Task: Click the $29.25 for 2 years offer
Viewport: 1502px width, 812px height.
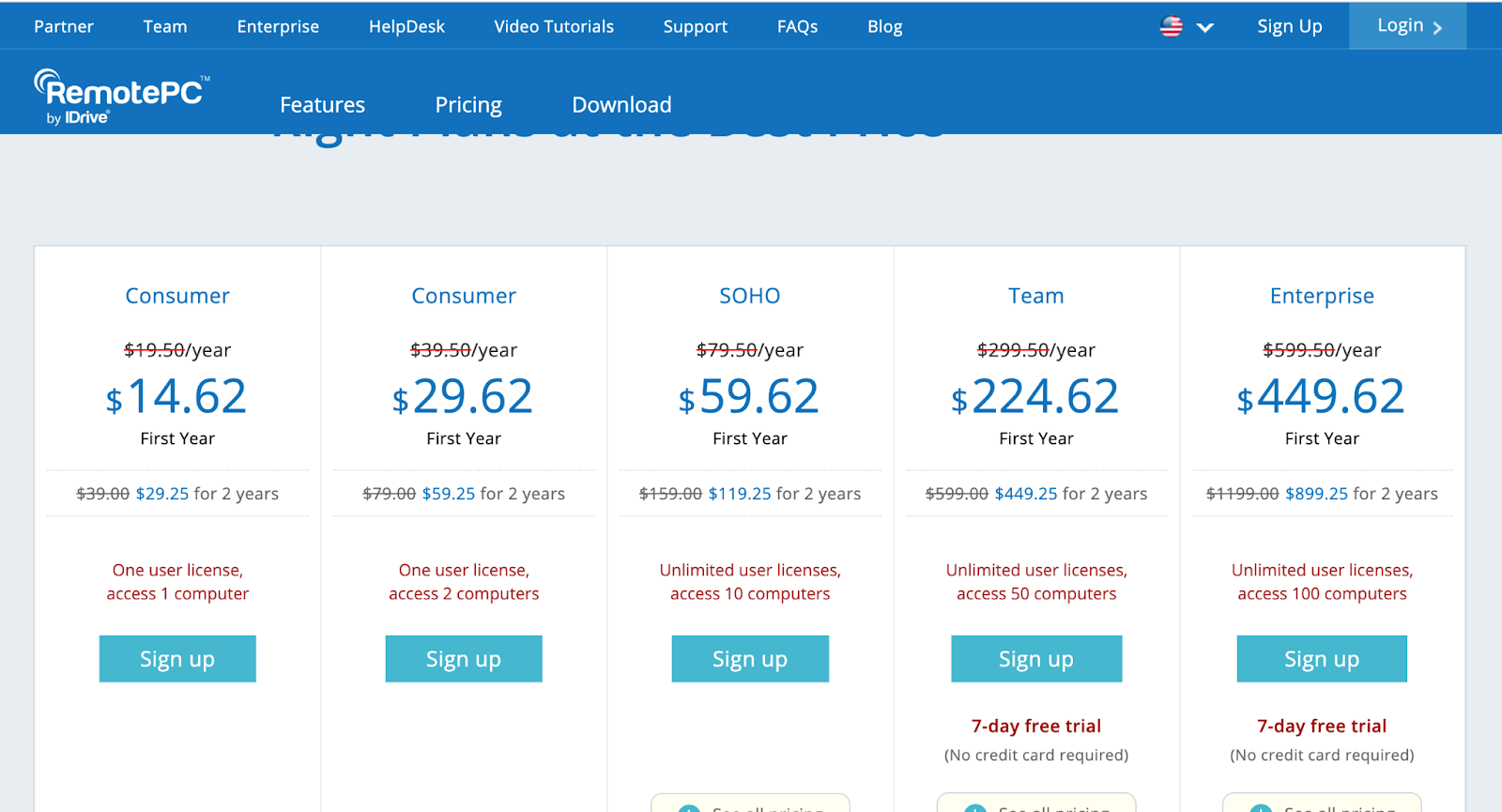Action: point(207,494)
